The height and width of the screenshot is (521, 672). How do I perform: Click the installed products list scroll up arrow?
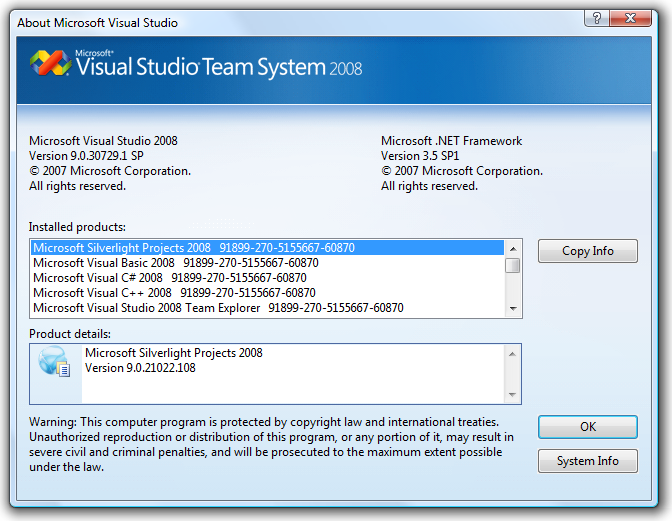(x=513, y=249)
